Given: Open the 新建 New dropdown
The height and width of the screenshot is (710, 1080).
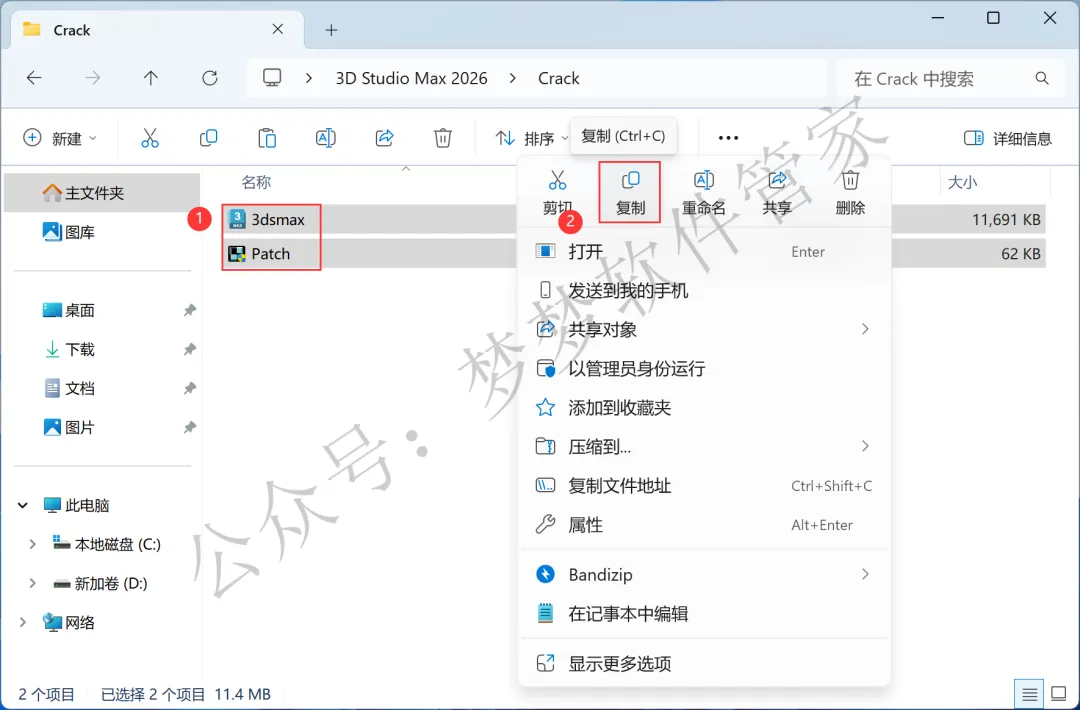Looking at the screenshot, I should [60, 138].
